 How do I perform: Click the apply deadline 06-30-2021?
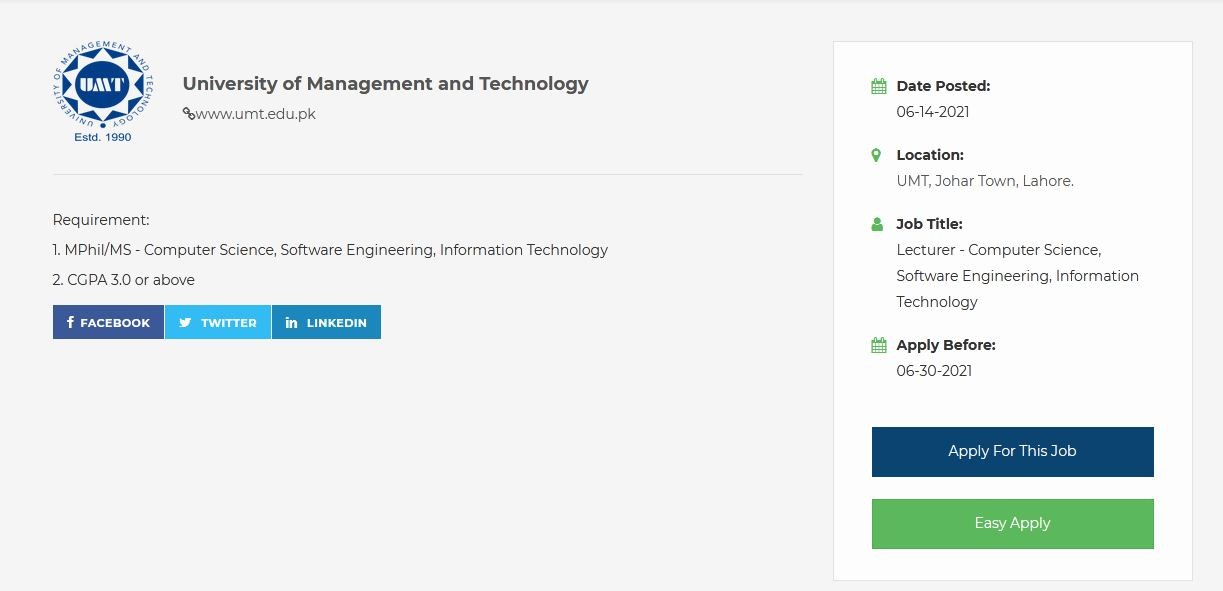coord(934,371)
